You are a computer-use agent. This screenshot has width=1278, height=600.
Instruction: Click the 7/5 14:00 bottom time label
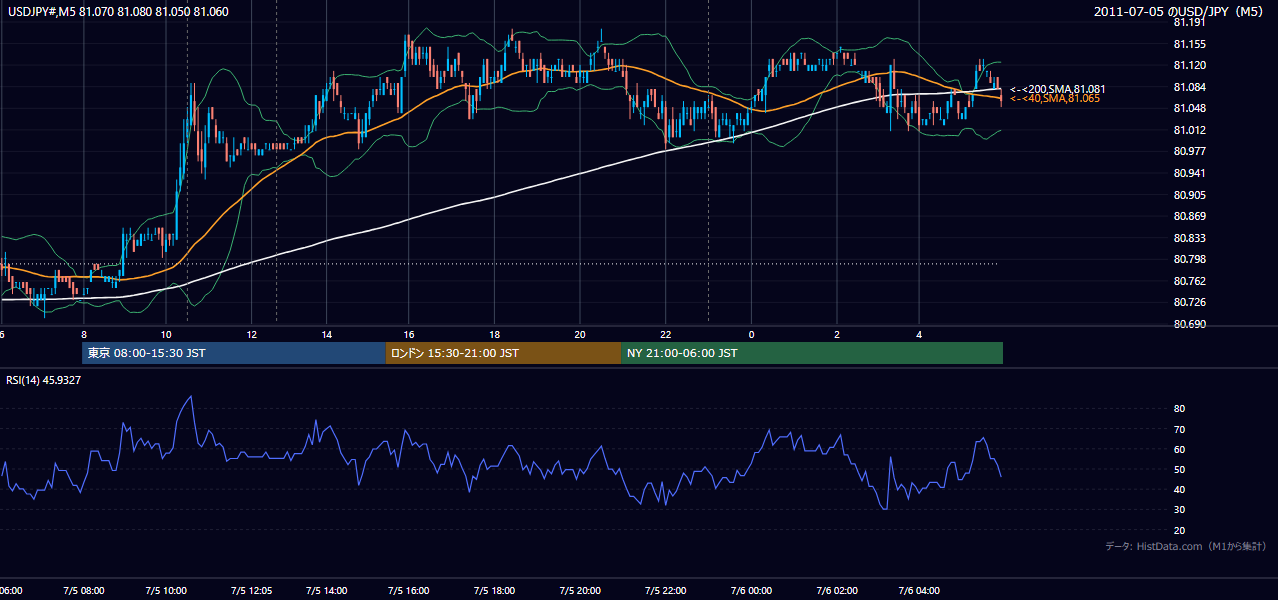point(325,591)
